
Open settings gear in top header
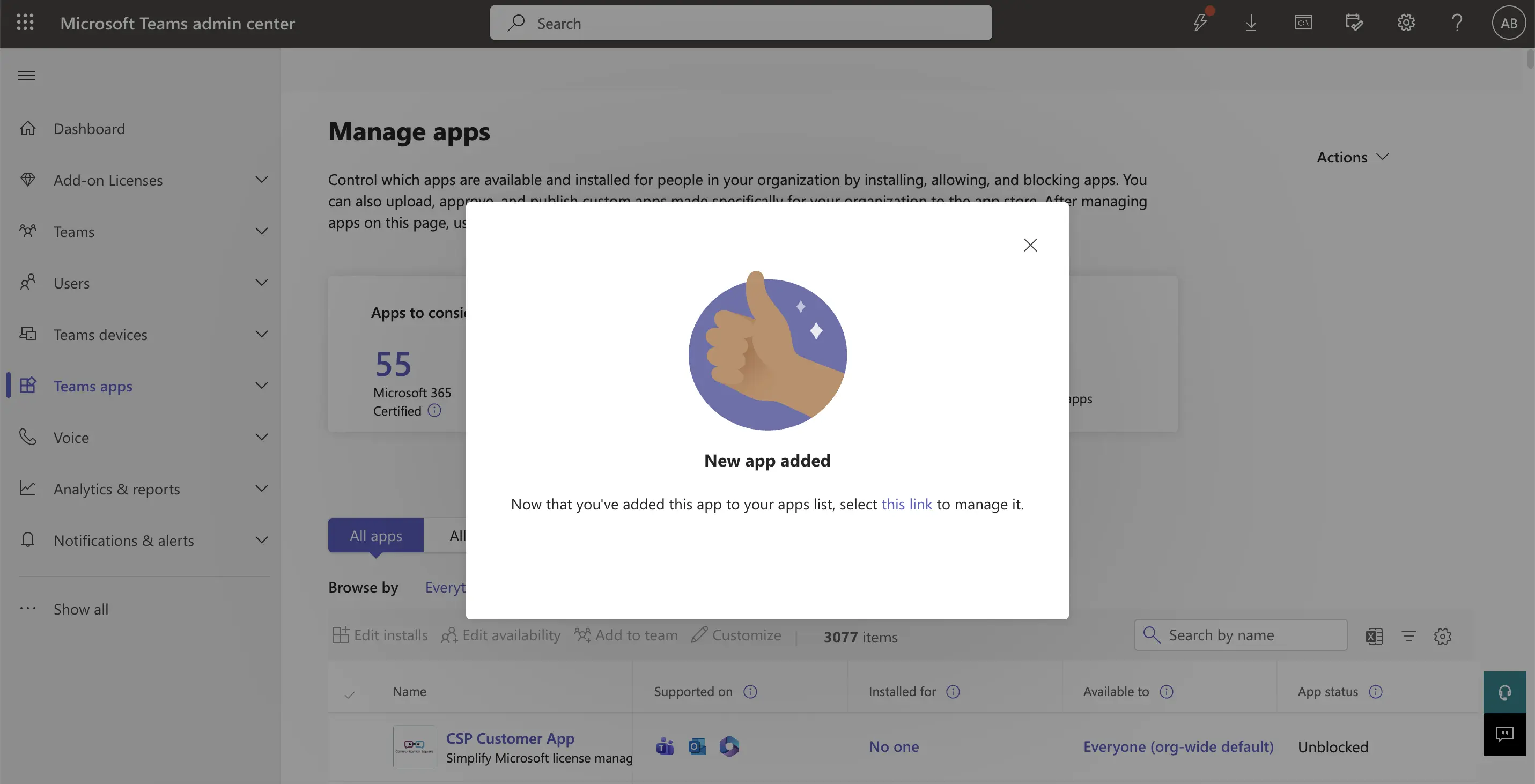pyautogui.click(x=1406, y=23)
